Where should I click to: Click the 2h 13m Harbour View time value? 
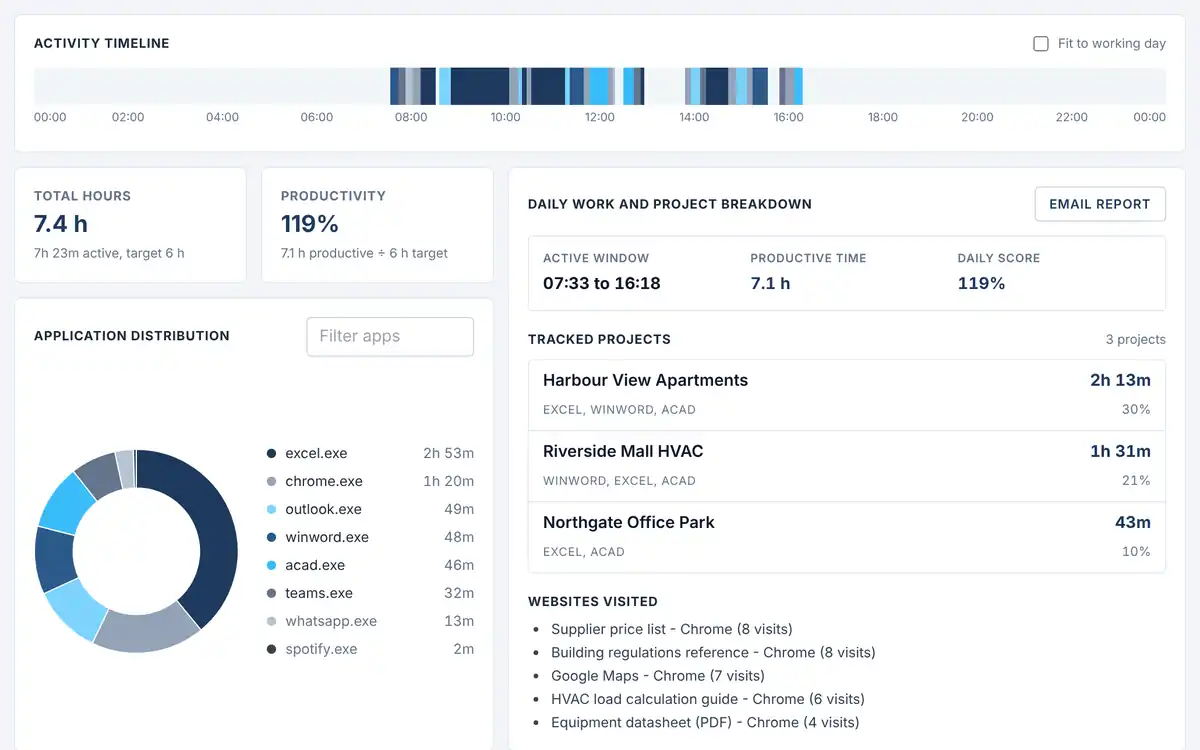[1120, 380]
